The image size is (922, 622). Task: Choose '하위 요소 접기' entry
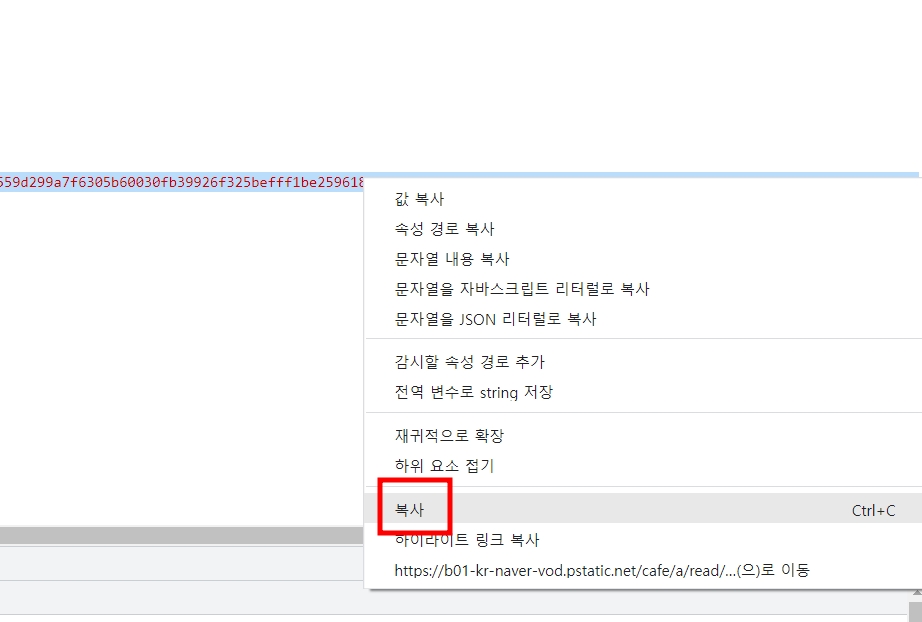[643, 466]
